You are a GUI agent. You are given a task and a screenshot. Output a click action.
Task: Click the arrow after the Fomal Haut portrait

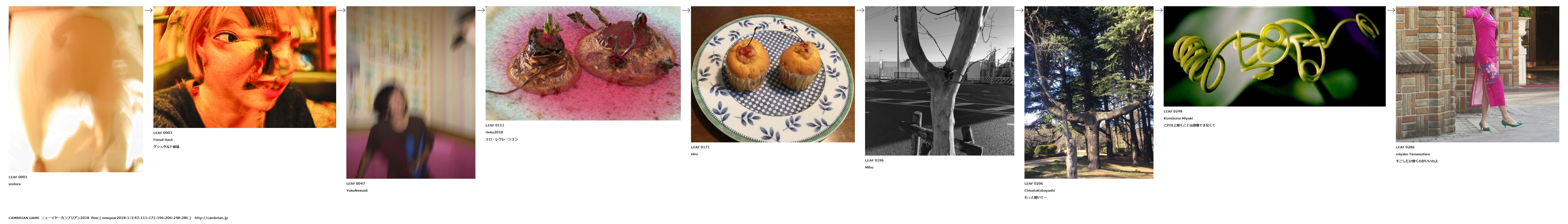[341, 10]
